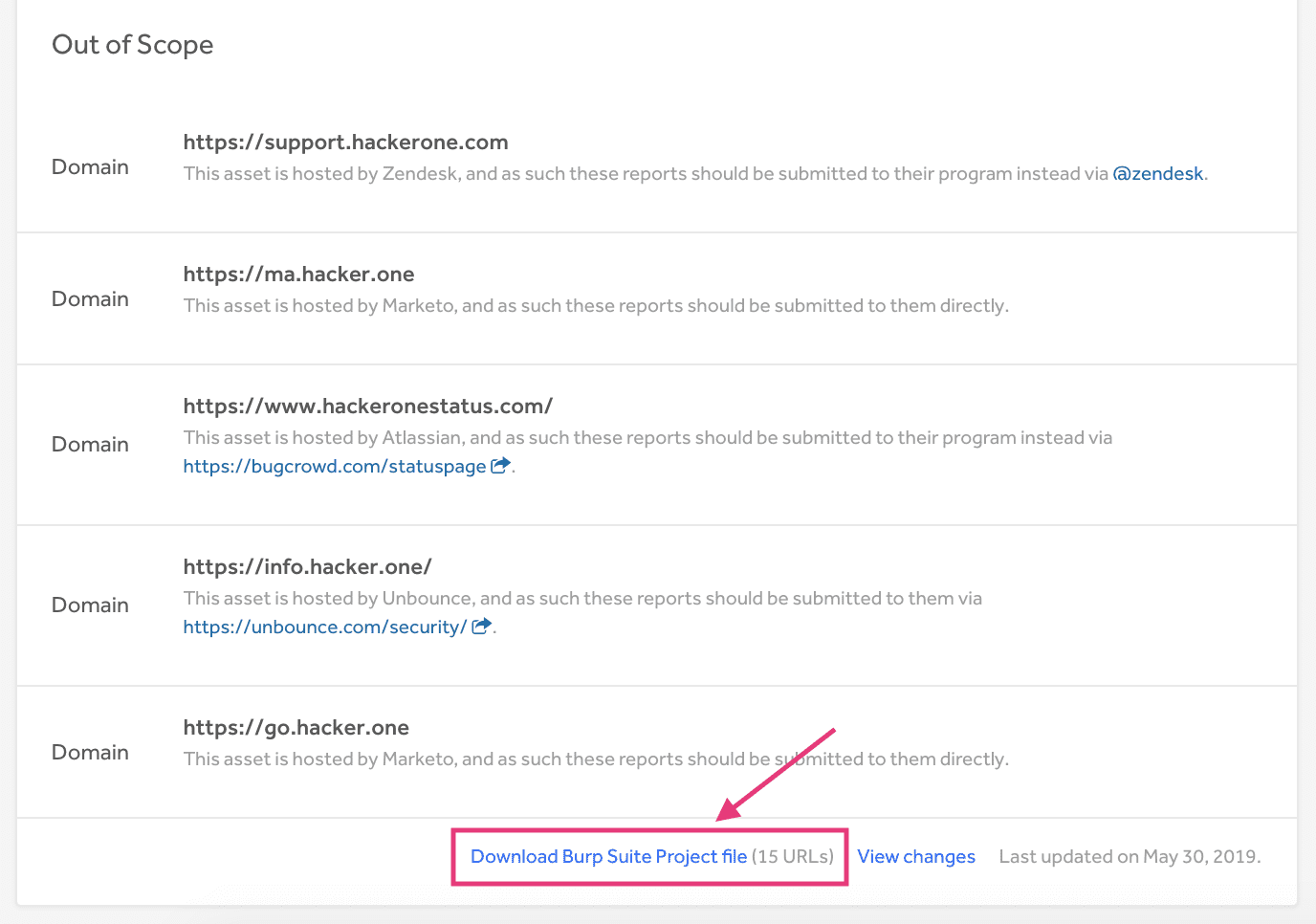
Task: Click the Domain label beside hackeronestatus.com
Action: point(90,445)
